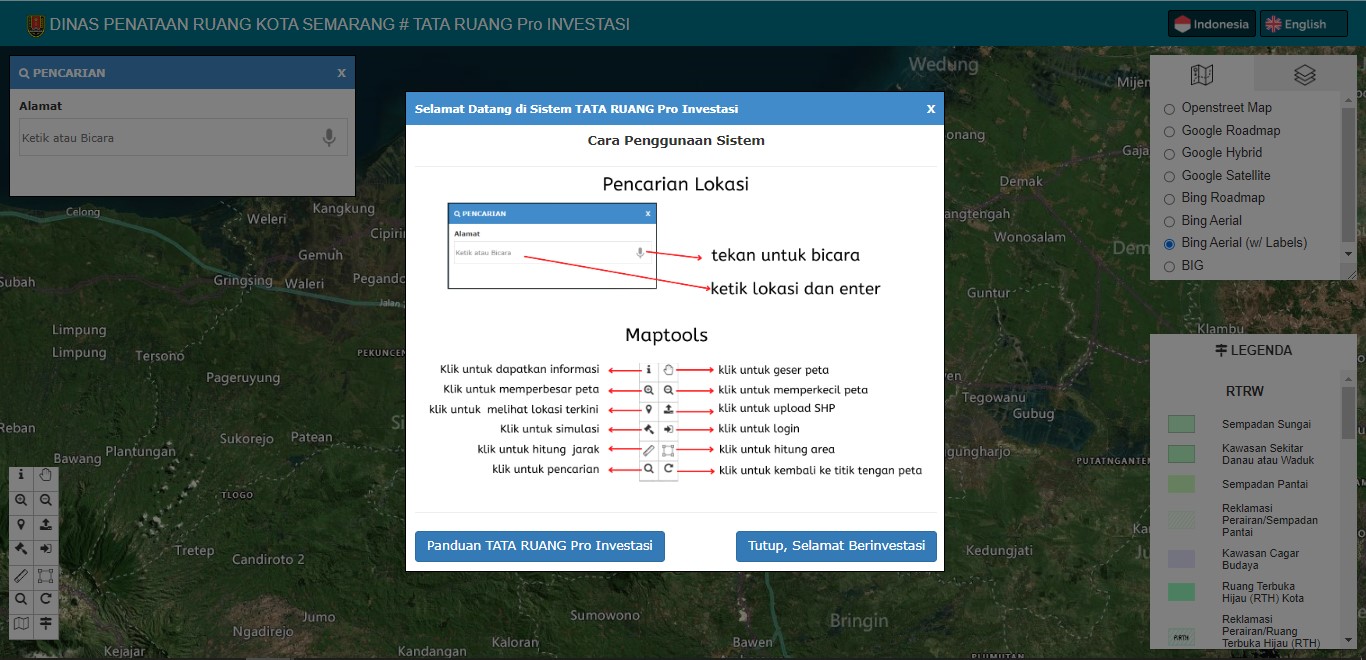Click Panduan TATA RUANG Pro Investasi button

click(540, 546)
